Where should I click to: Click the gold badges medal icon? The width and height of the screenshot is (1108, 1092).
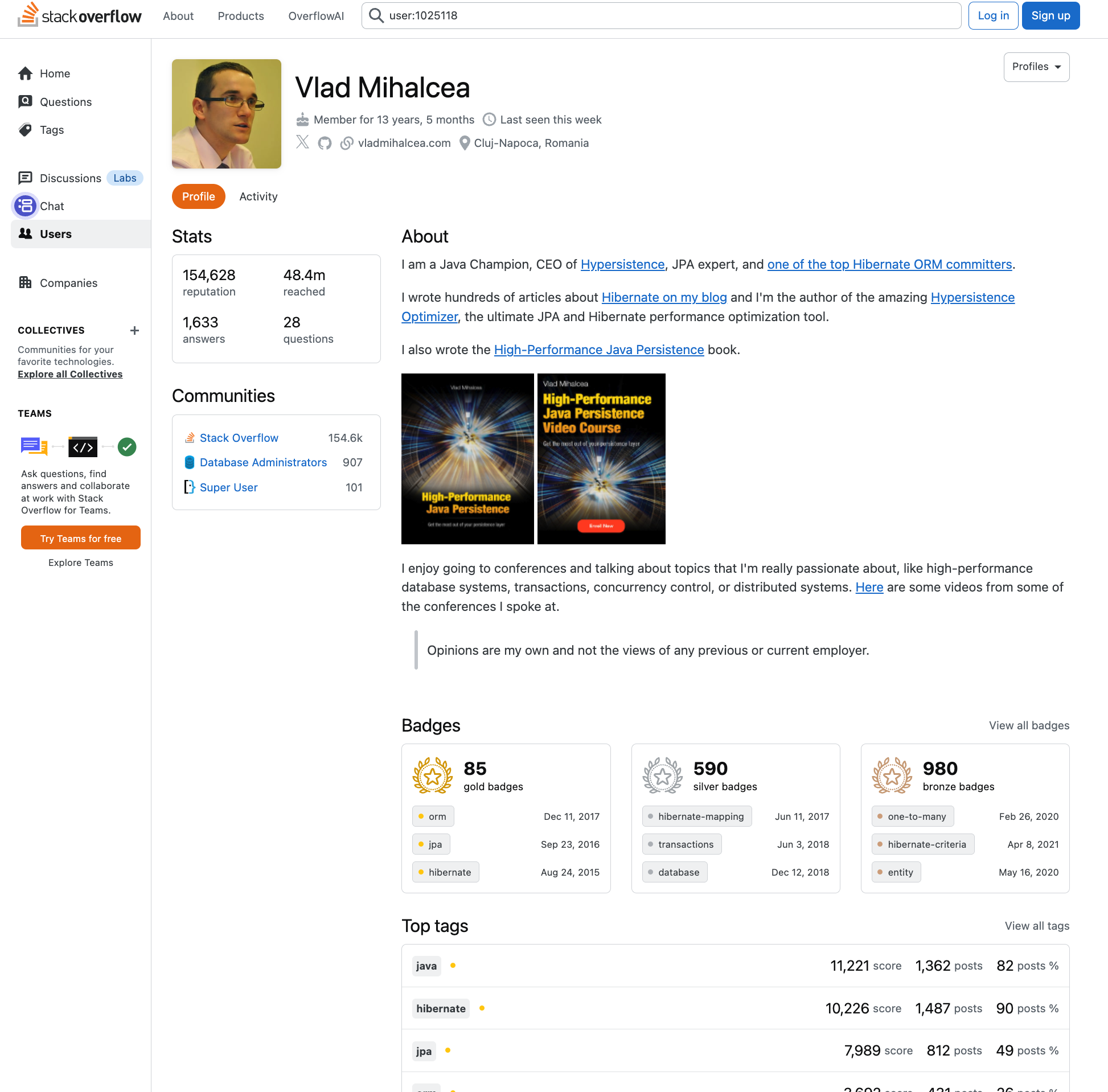(432, 775)
